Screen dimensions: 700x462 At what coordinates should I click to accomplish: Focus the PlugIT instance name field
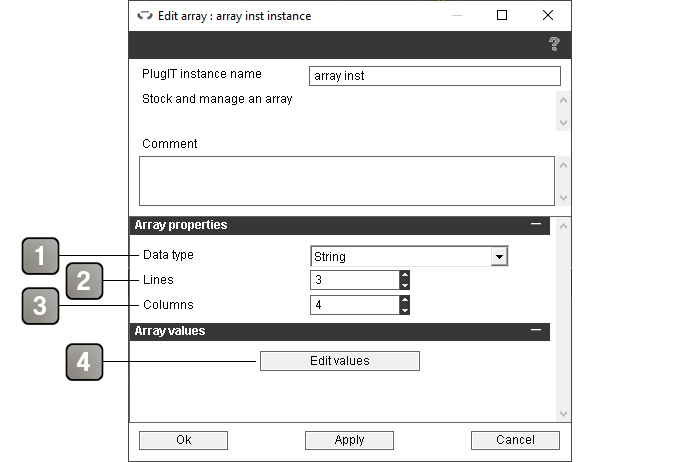point(434,76)
